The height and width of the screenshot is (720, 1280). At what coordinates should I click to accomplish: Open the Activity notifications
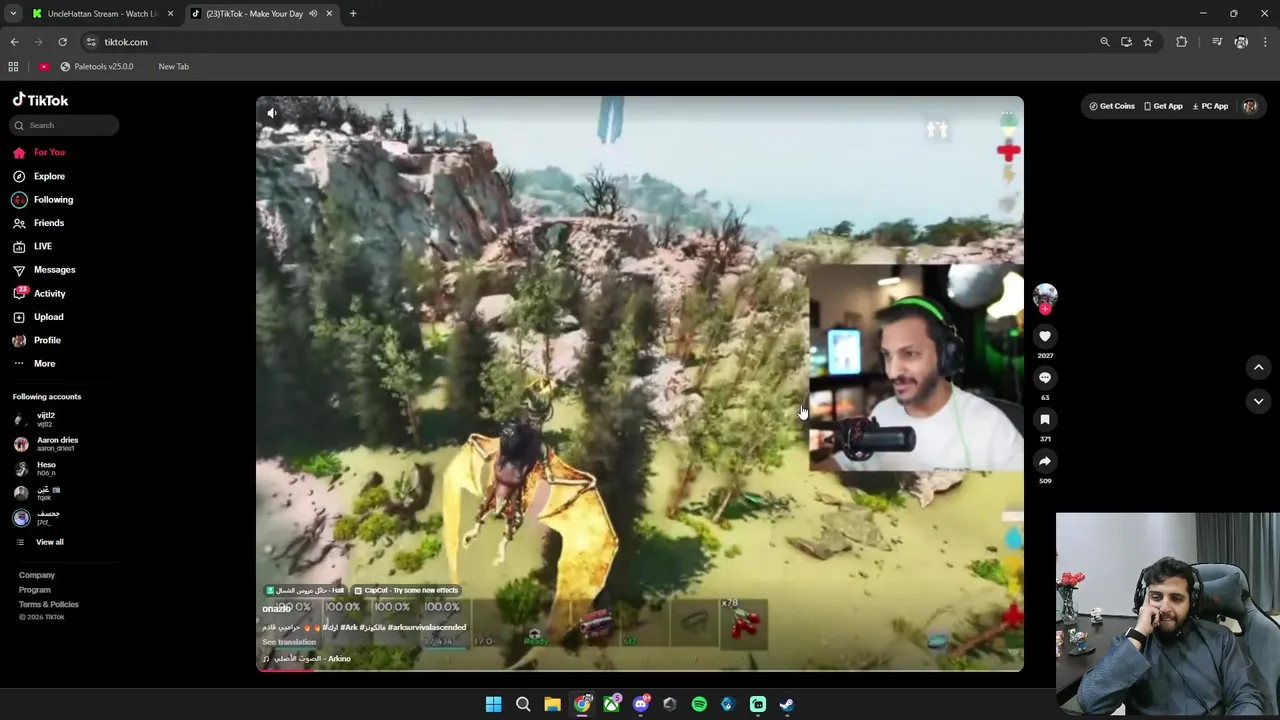pos(40,293)
